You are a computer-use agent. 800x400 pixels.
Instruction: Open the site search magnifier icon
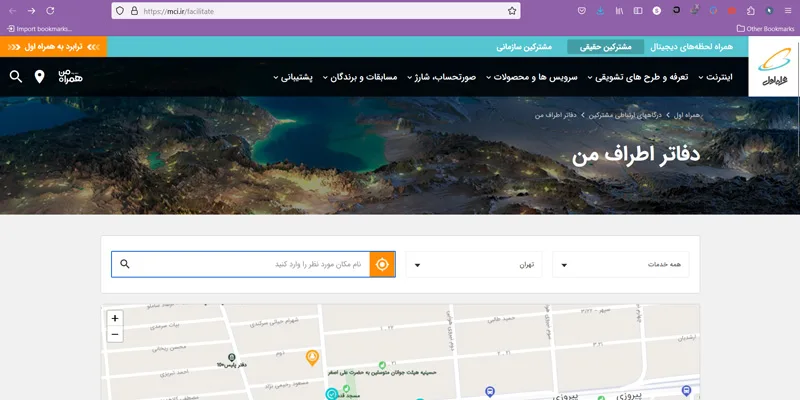pyautogui.click(x=16, y=77)
